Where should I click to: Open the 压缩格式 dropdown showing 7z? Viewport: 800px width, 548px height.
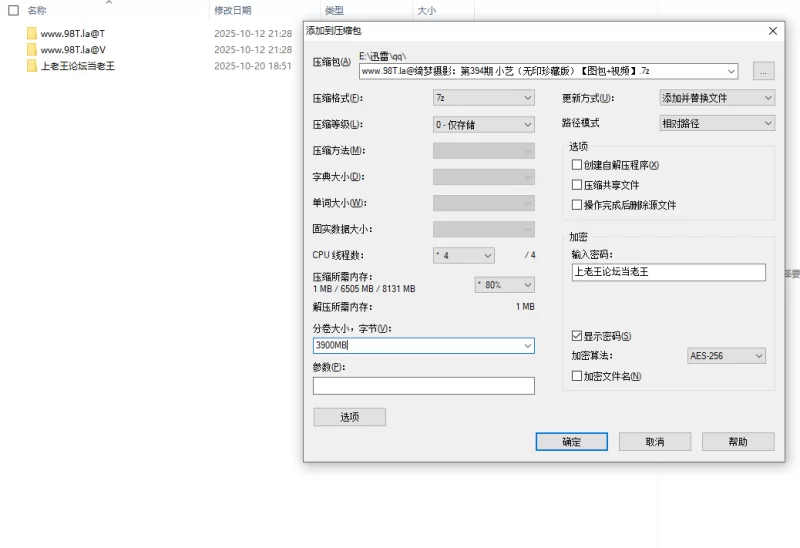tap(484, 98)
